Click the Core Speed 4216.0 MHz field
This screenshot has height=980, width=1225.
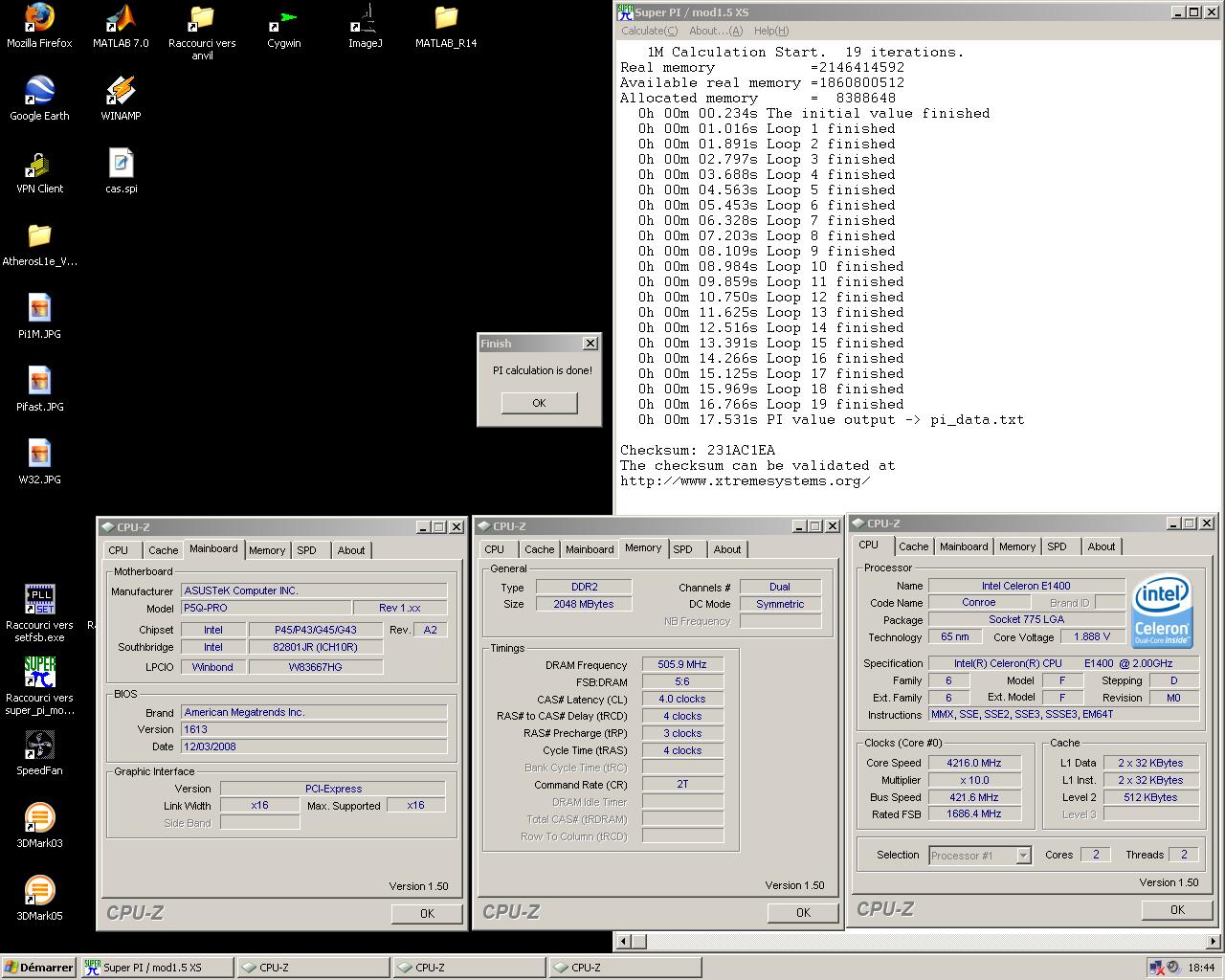pos(974,763)
